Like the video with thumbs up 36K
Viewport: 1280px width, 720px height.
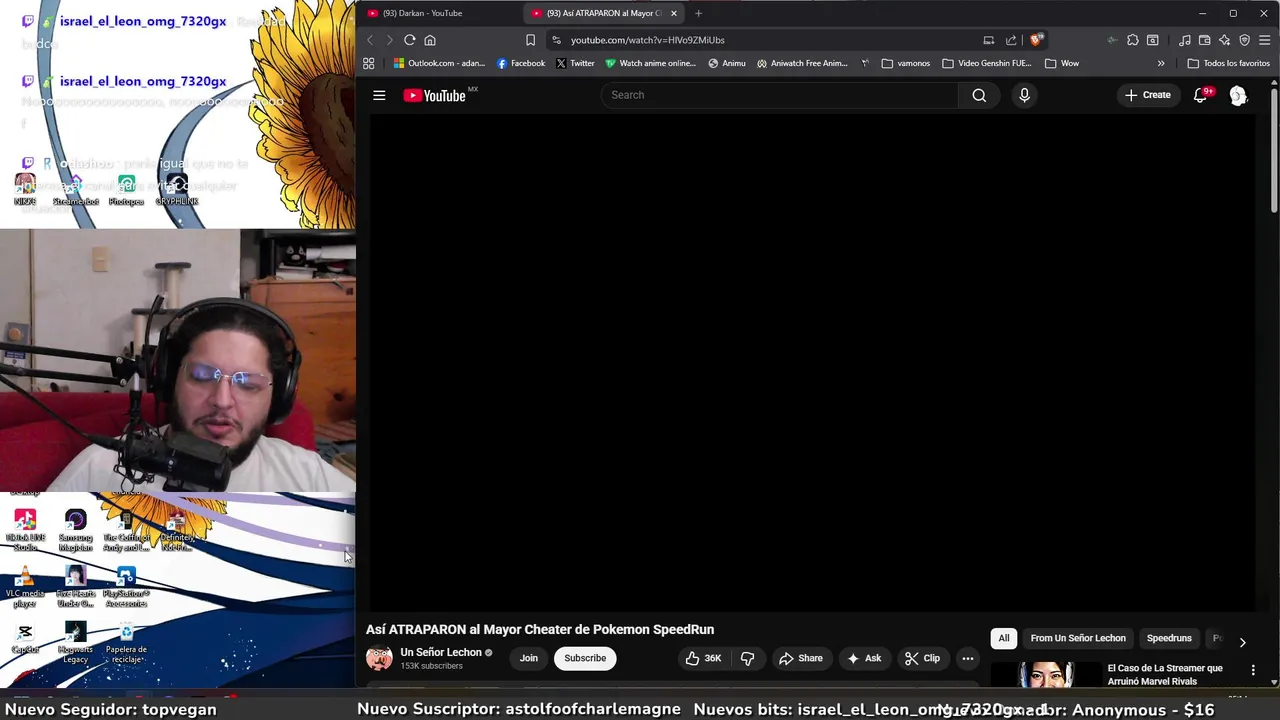[702, 658]
